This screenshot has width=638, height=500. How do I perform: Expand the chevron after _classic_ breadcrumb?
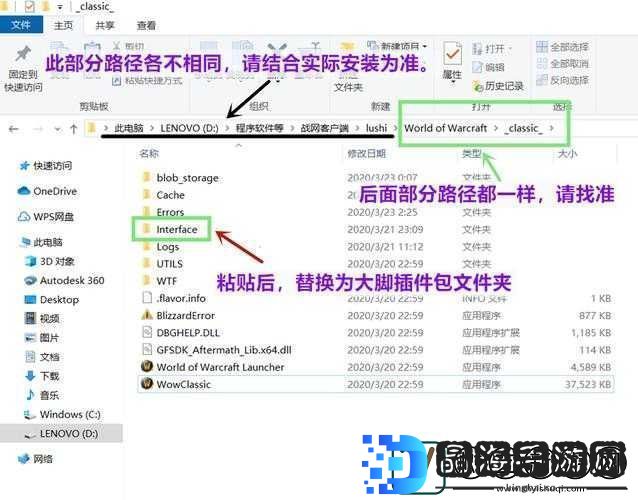[x=552, y=128]
